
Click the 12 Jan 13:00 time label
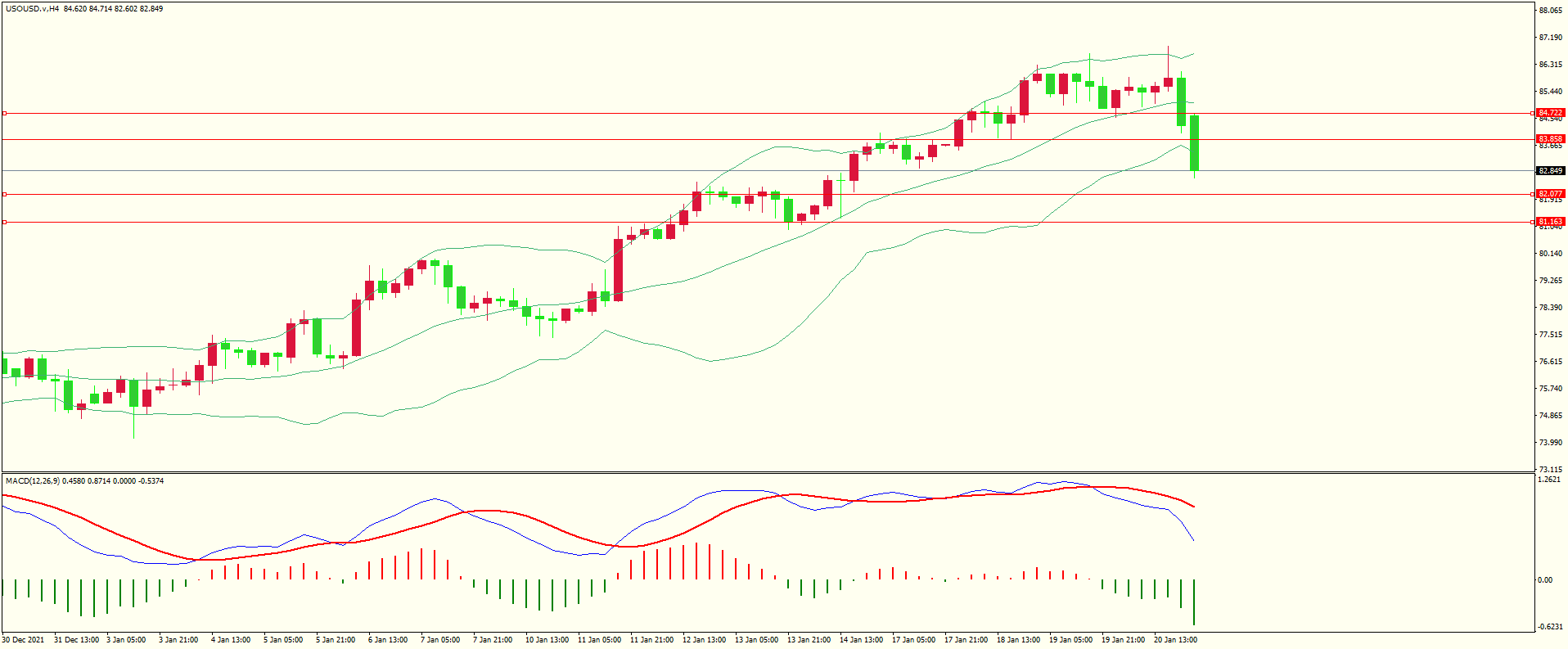[705, 640]
